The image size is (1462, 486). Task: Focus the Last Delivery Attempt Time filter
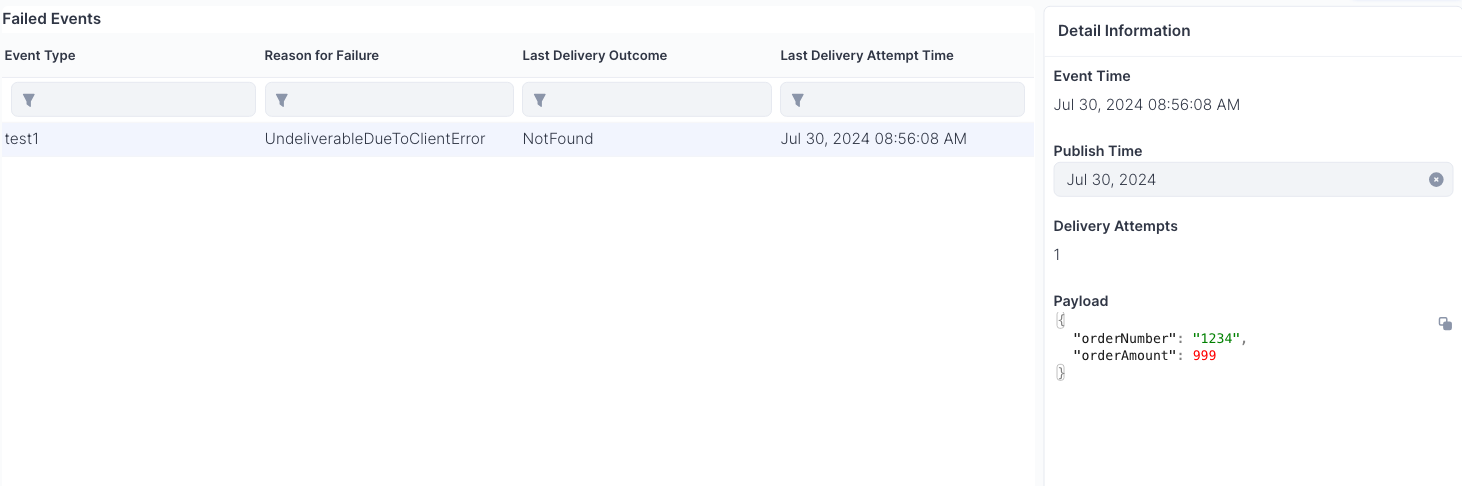click(914, 100)
